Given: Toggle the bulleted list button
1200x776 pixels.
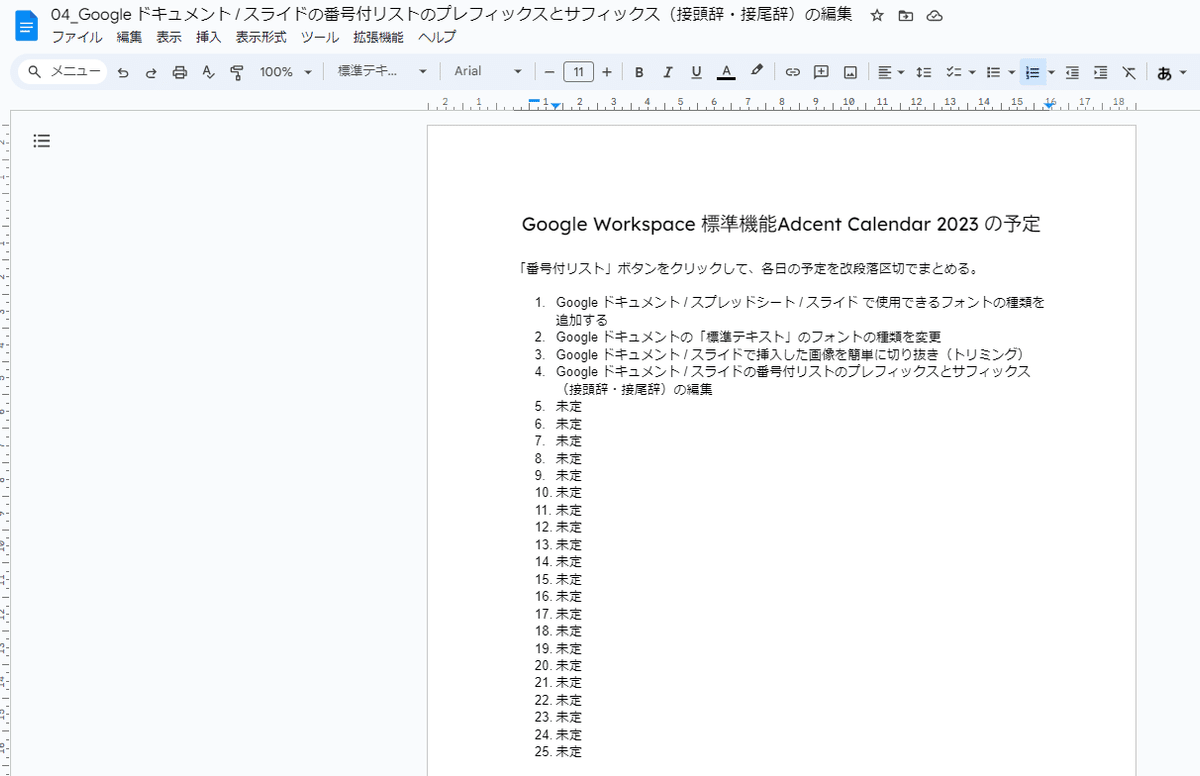Looking at the screenshot, I should (993, 72).
